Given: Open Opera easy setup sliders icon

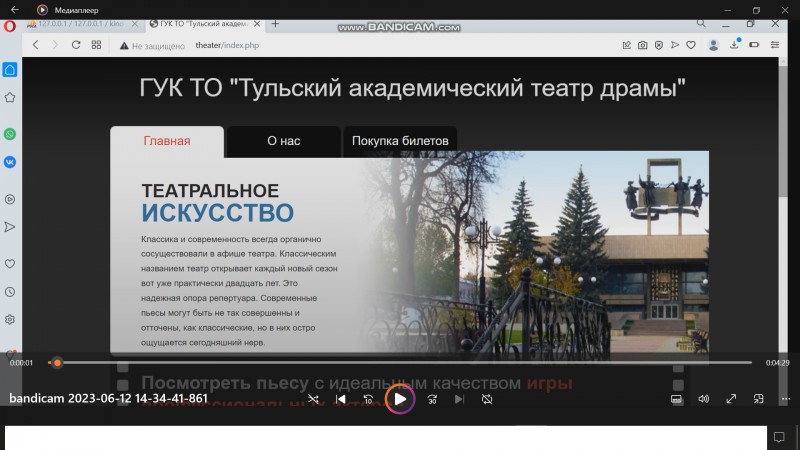Looking at the screenshot, I should pos(774,45).
